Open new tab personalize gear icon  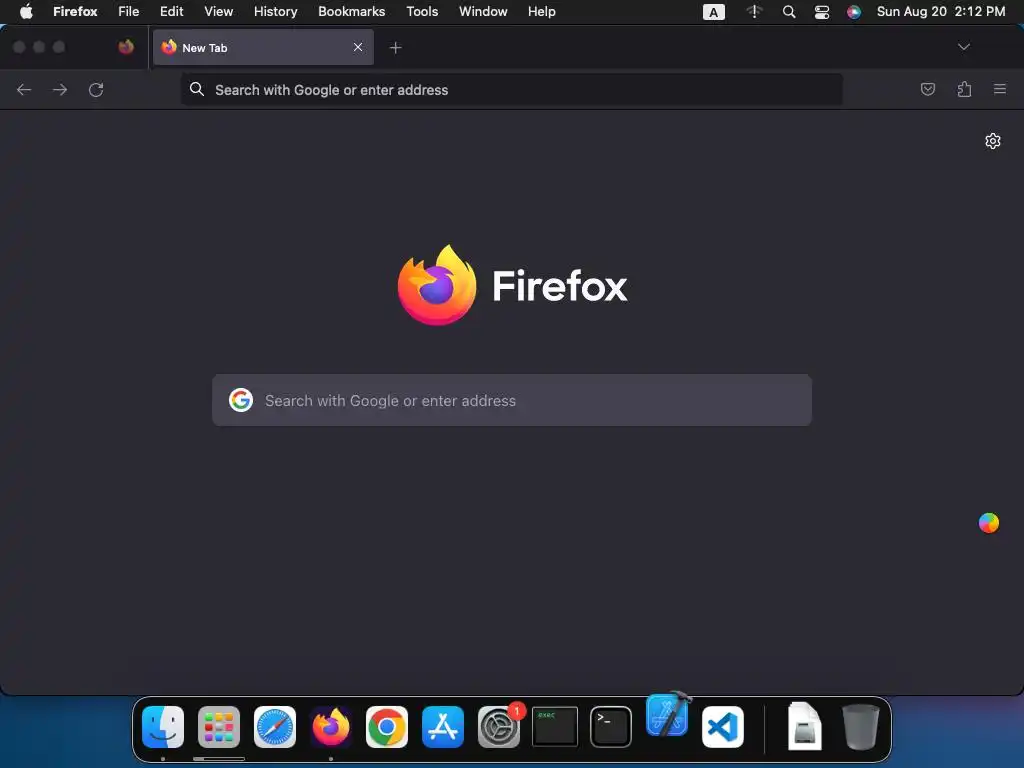pos(993,141)
